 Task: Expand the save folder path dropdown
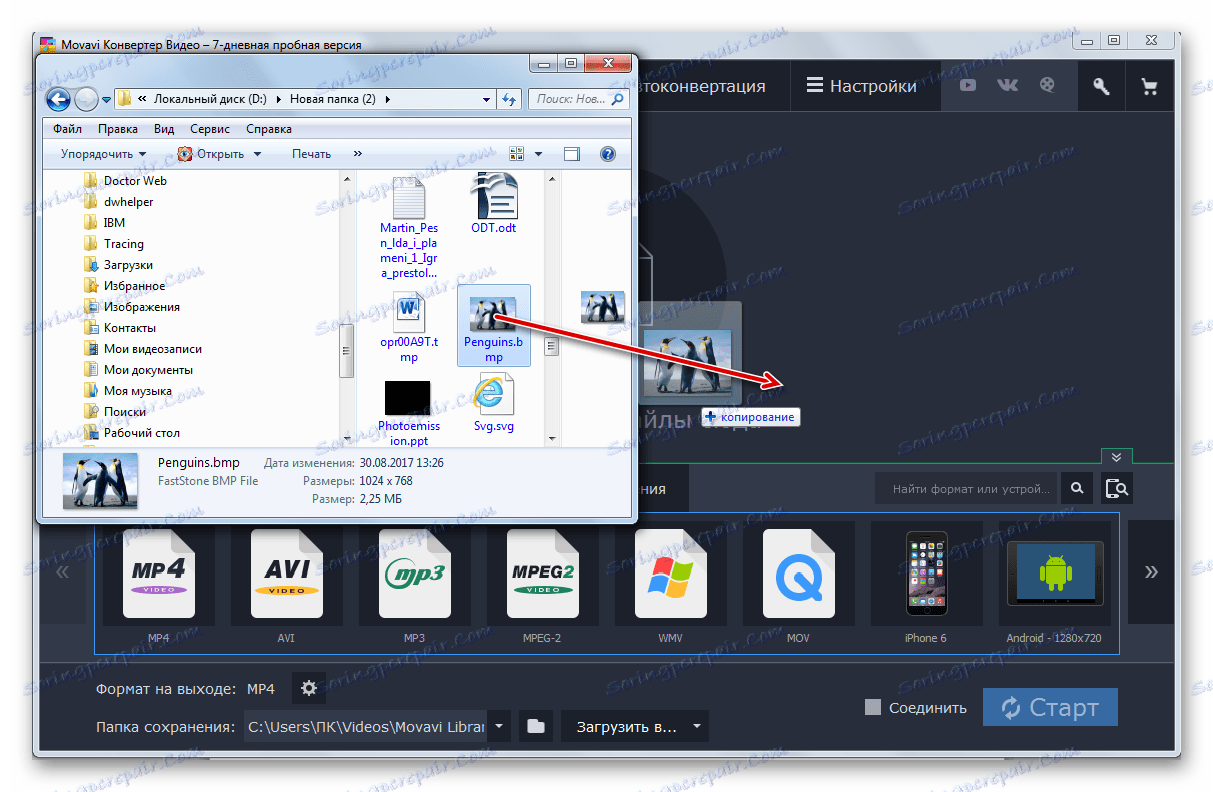coord(499,726)
